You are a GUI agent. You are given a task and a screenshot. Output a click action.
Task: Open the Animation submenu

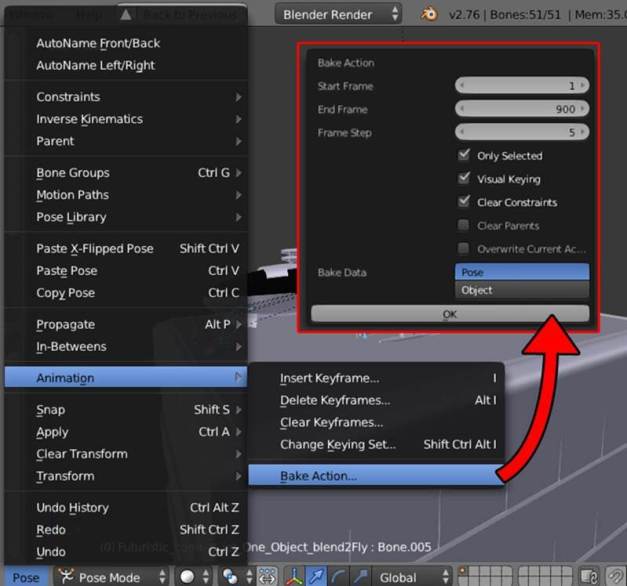tap(126, 378)
